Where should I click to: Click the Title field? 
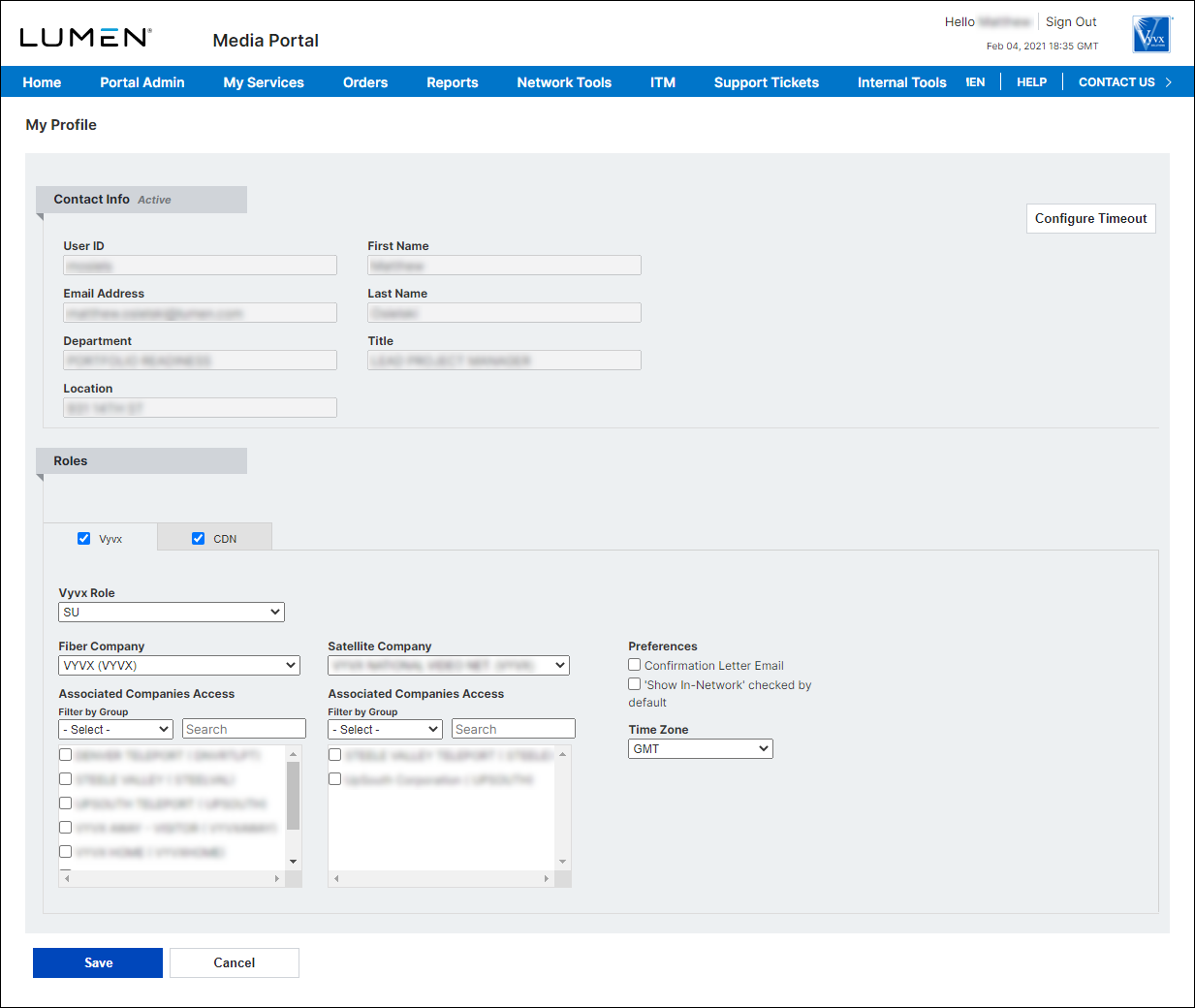tap(505, 361)
